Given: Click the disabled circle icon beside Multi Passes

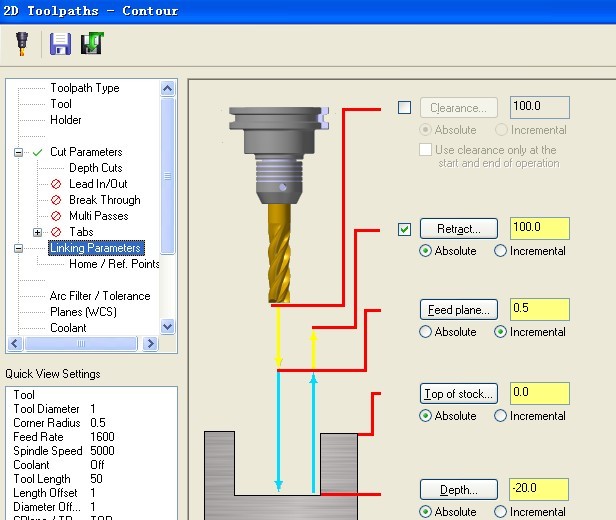Looking at the screenshot, I should (x=56, y=216).
